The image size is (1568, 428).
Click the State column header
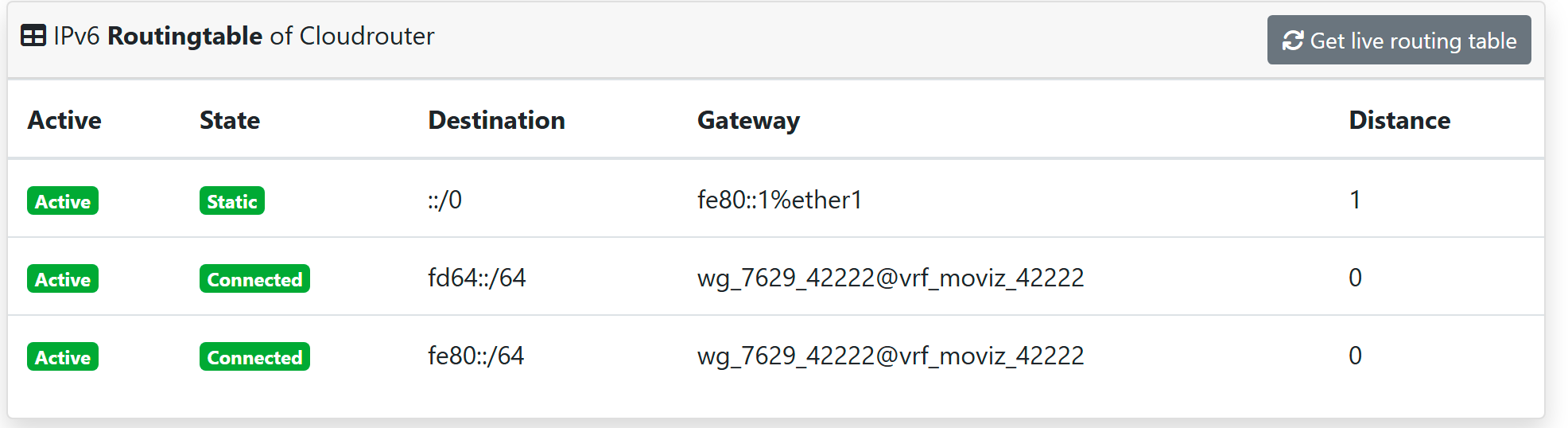pyautogui.click(x=230, y=120)
